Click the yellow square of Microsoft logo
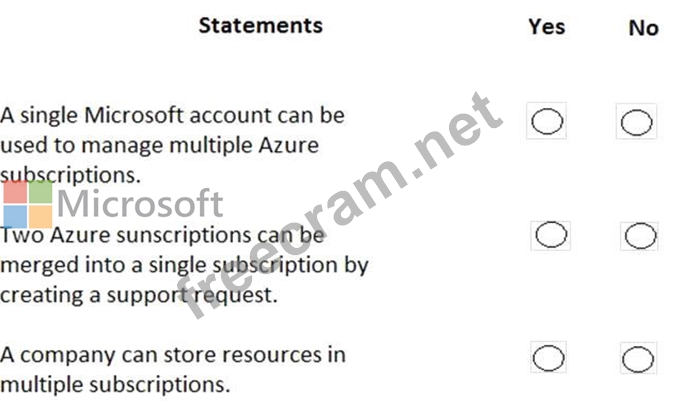Viewport: 681px width, 416px height. (x=40, y=216)
